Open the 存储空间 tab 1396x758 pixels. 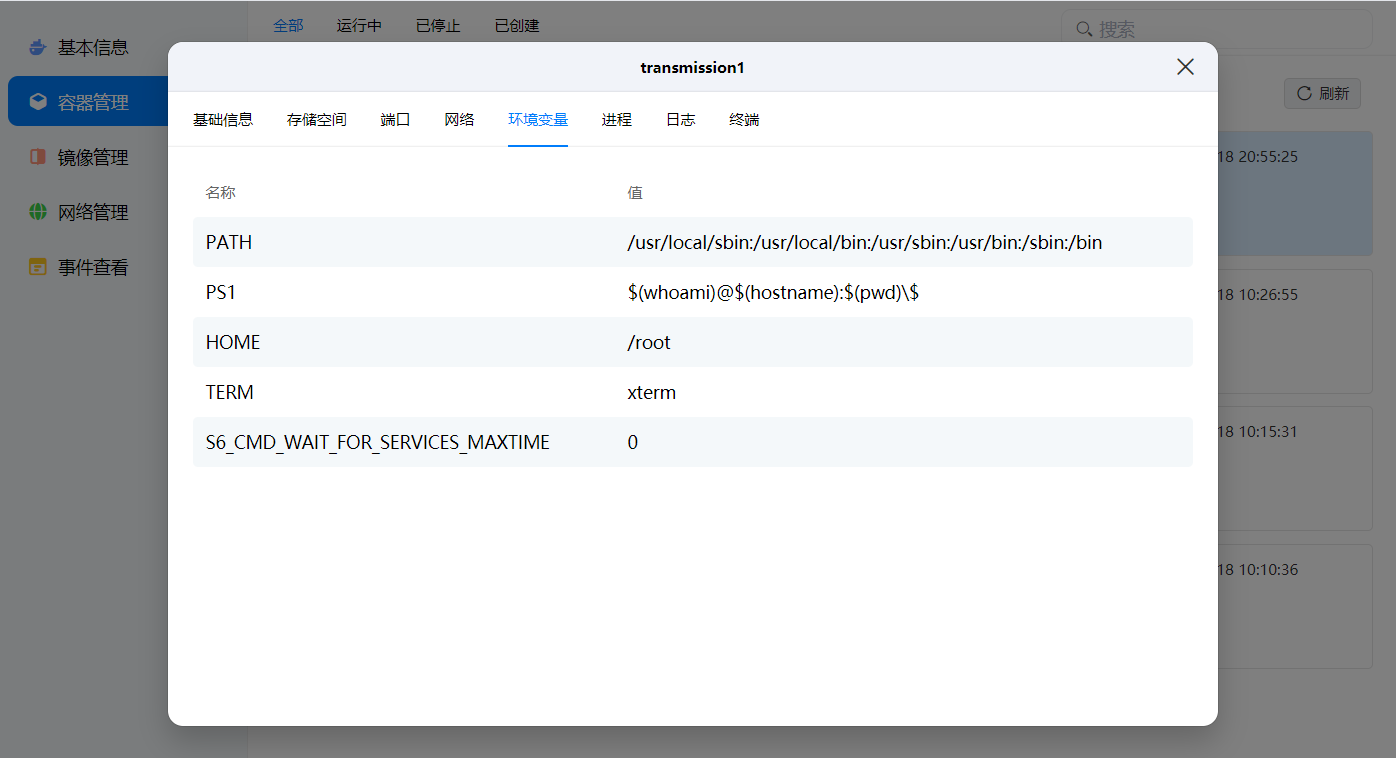pyautogui.click(x=317, y=120)
